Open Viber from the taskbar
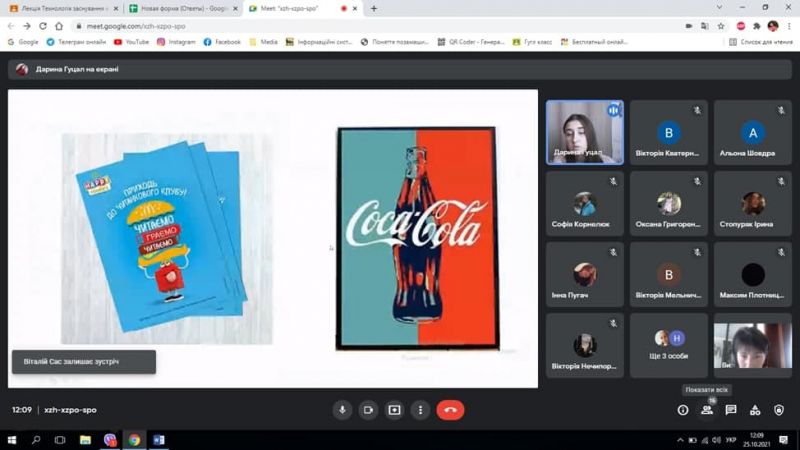 (x=110, y=440)
